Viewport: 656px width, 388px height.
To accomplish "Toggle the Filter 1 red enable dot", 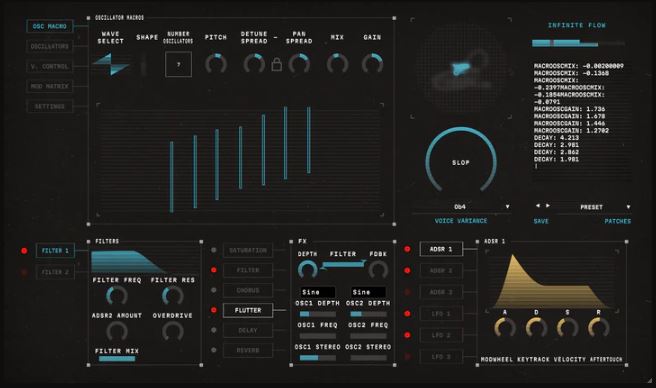I will 24,251.
